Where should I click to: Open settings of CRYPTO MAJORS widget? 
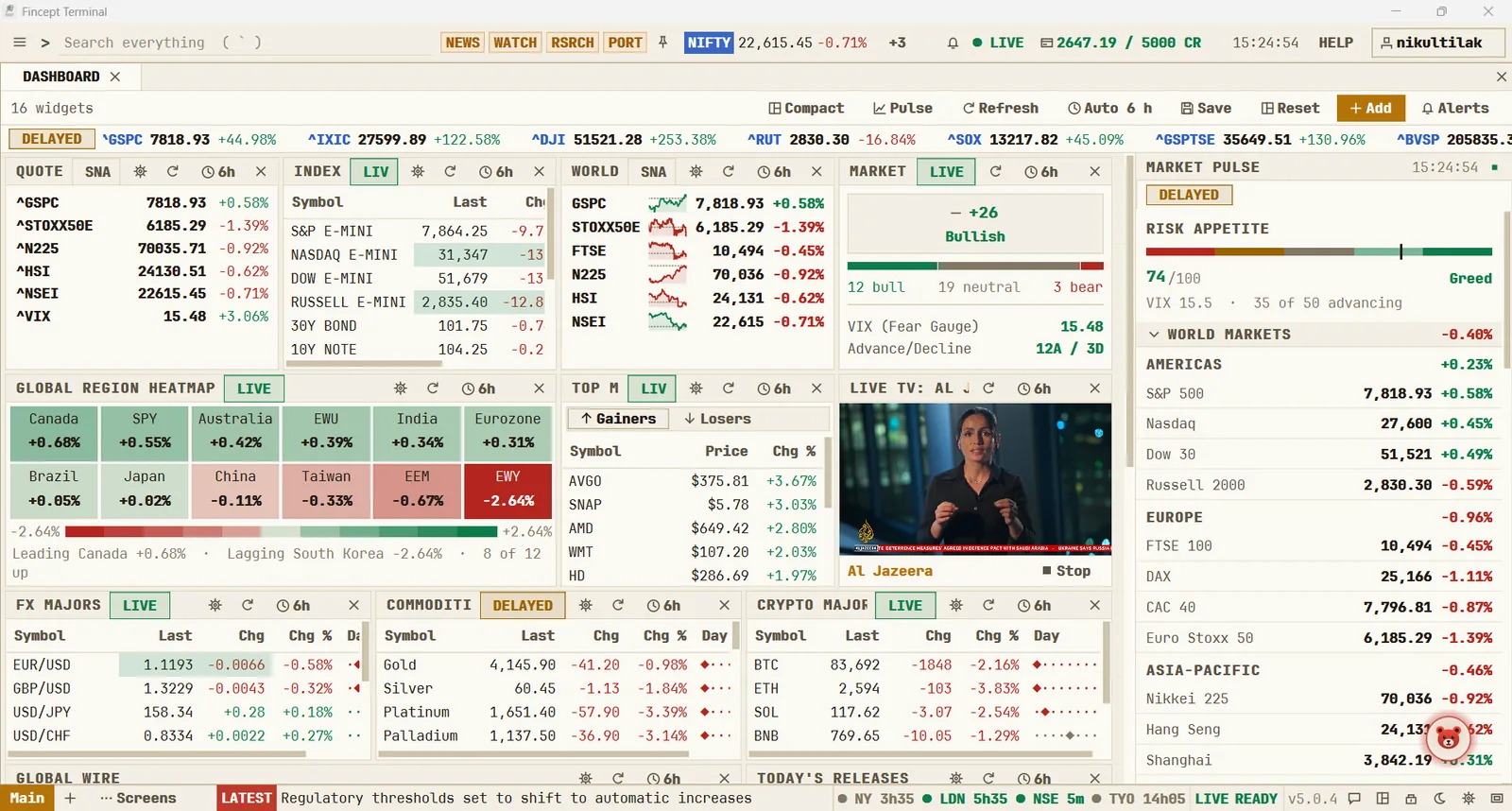pyautogui.click(x=956, y=605)
